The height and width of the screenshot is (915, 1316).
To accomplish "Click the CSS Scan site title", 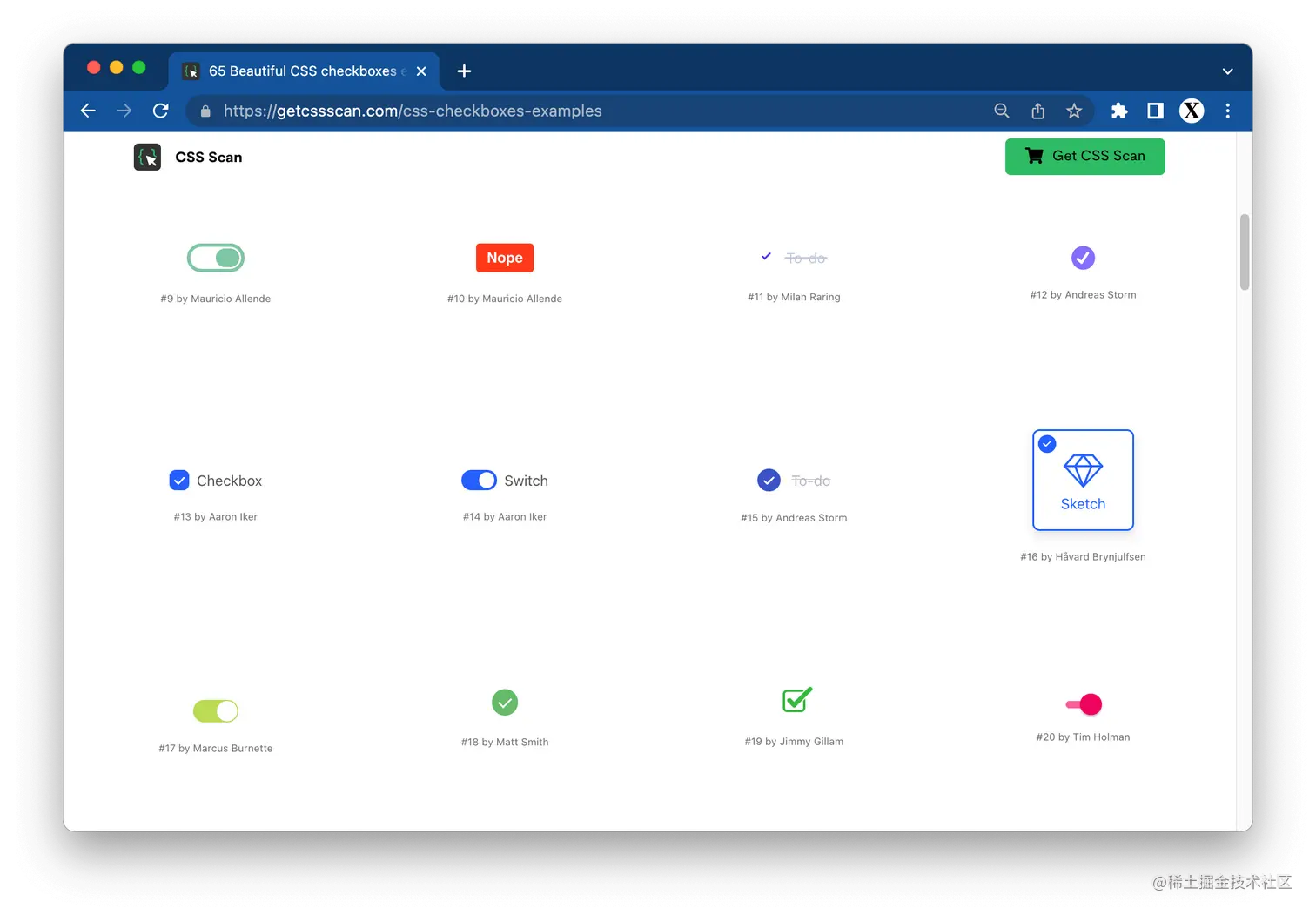I will coord(209,158).
